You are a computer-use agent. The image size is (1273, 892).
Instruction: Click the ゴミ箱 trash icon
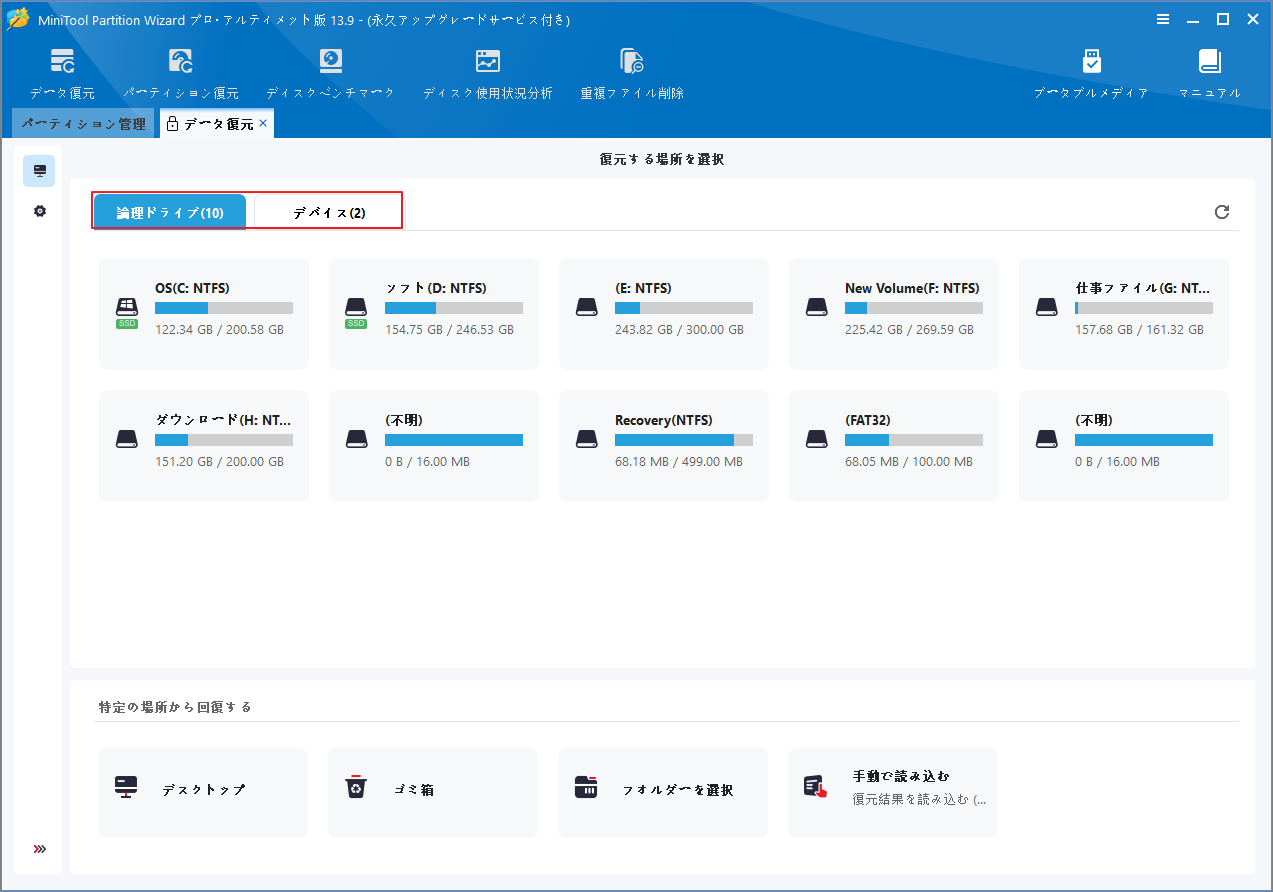[x=356, y=787]
